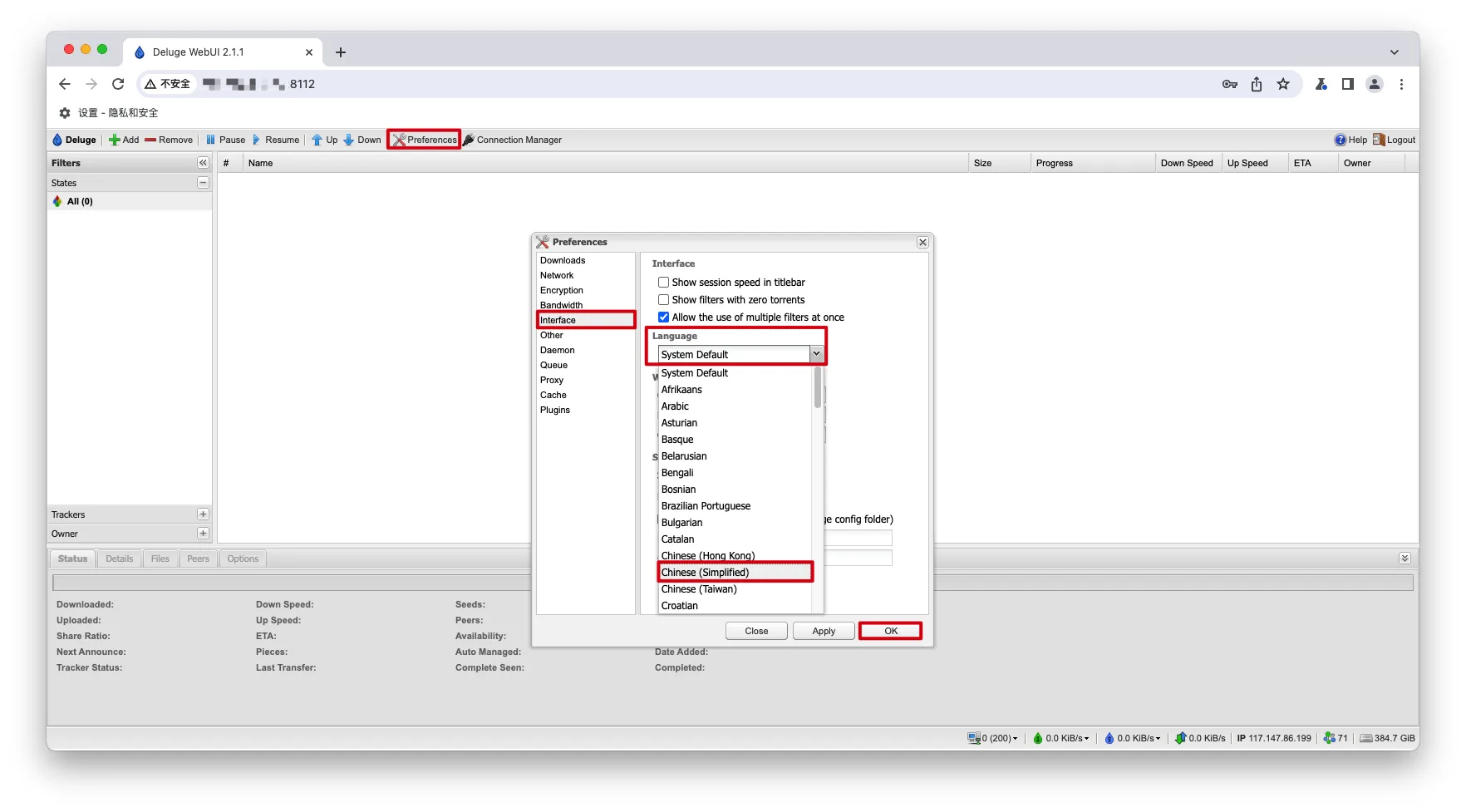
Task: Click the Resume toolbar button
Action: [275, 140]
